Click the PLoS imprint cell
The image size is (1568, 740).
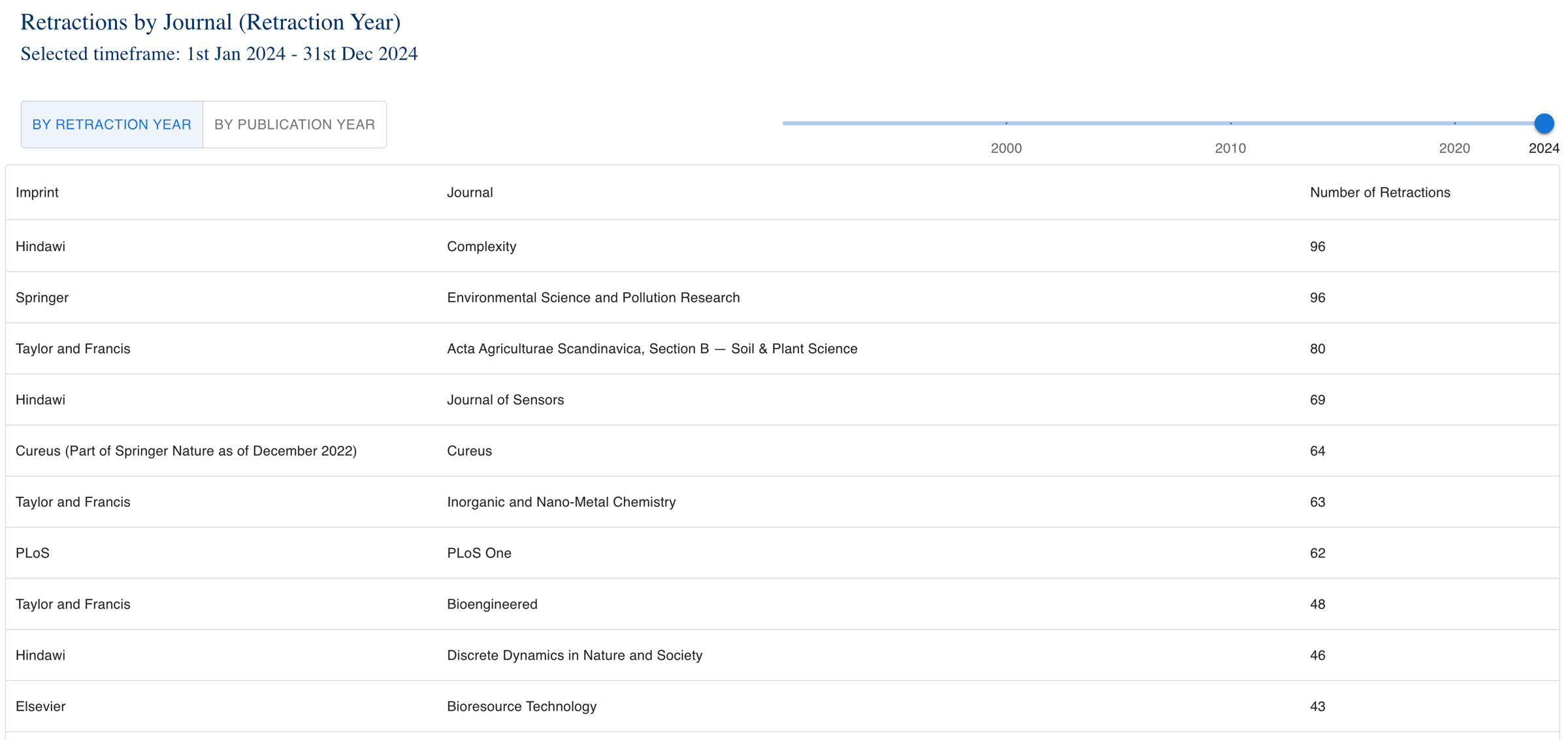33,552
